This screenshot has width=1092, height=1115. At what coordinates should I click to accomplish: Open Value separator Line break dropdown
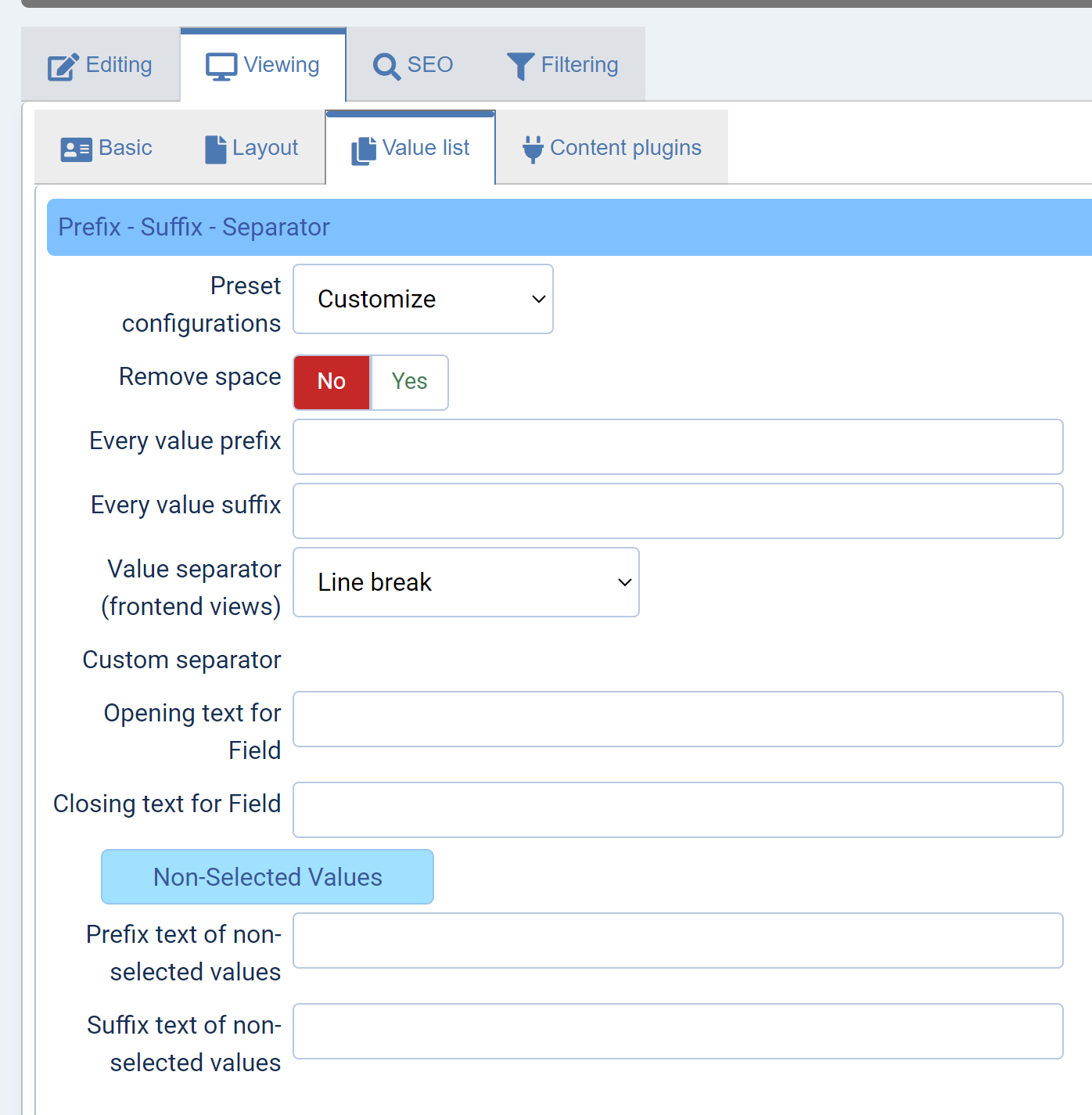tap(466, 582)
